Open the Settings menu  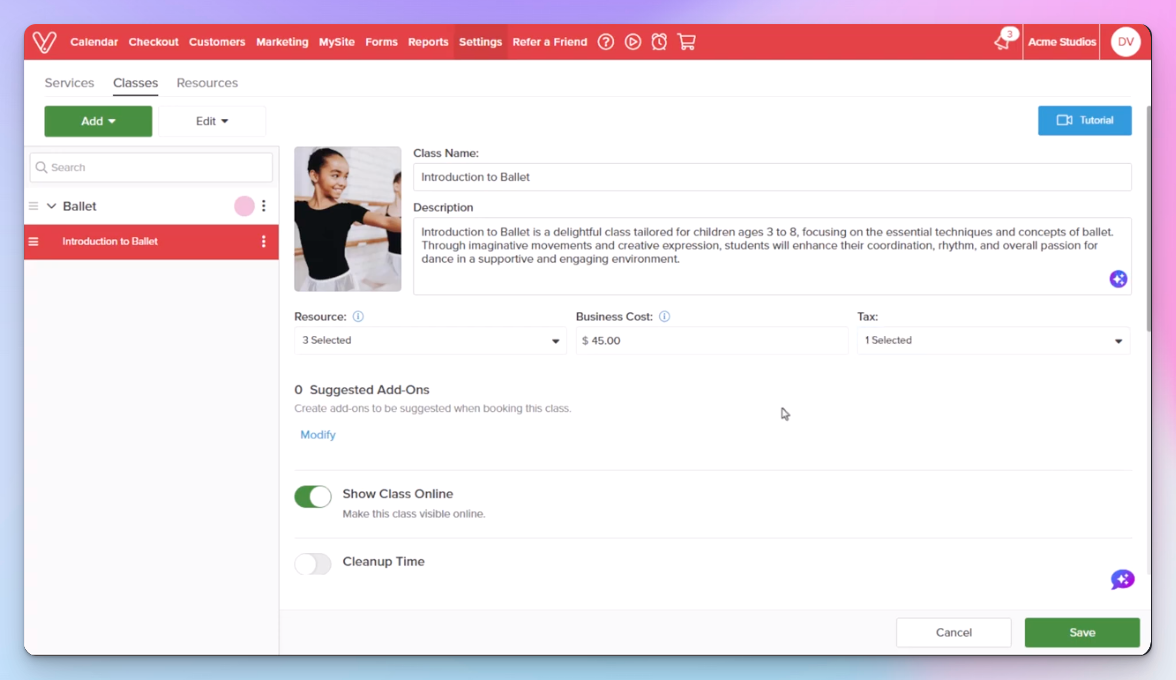click(480, 42)
